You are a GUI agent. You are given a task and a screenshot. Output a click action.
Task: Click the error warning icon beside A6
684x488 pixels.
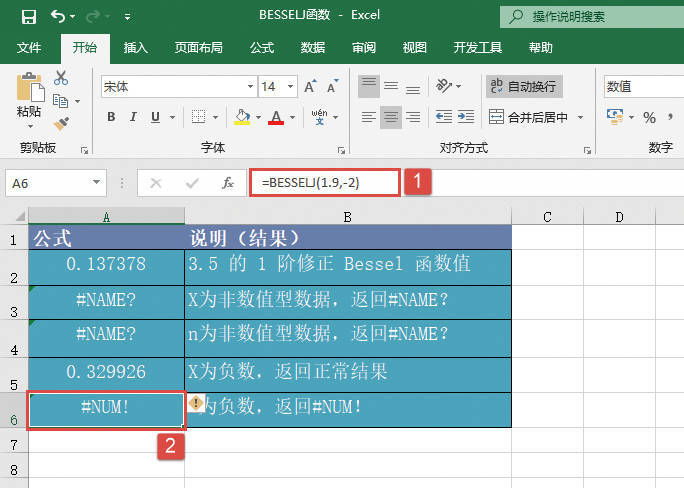tap(196, 404)
